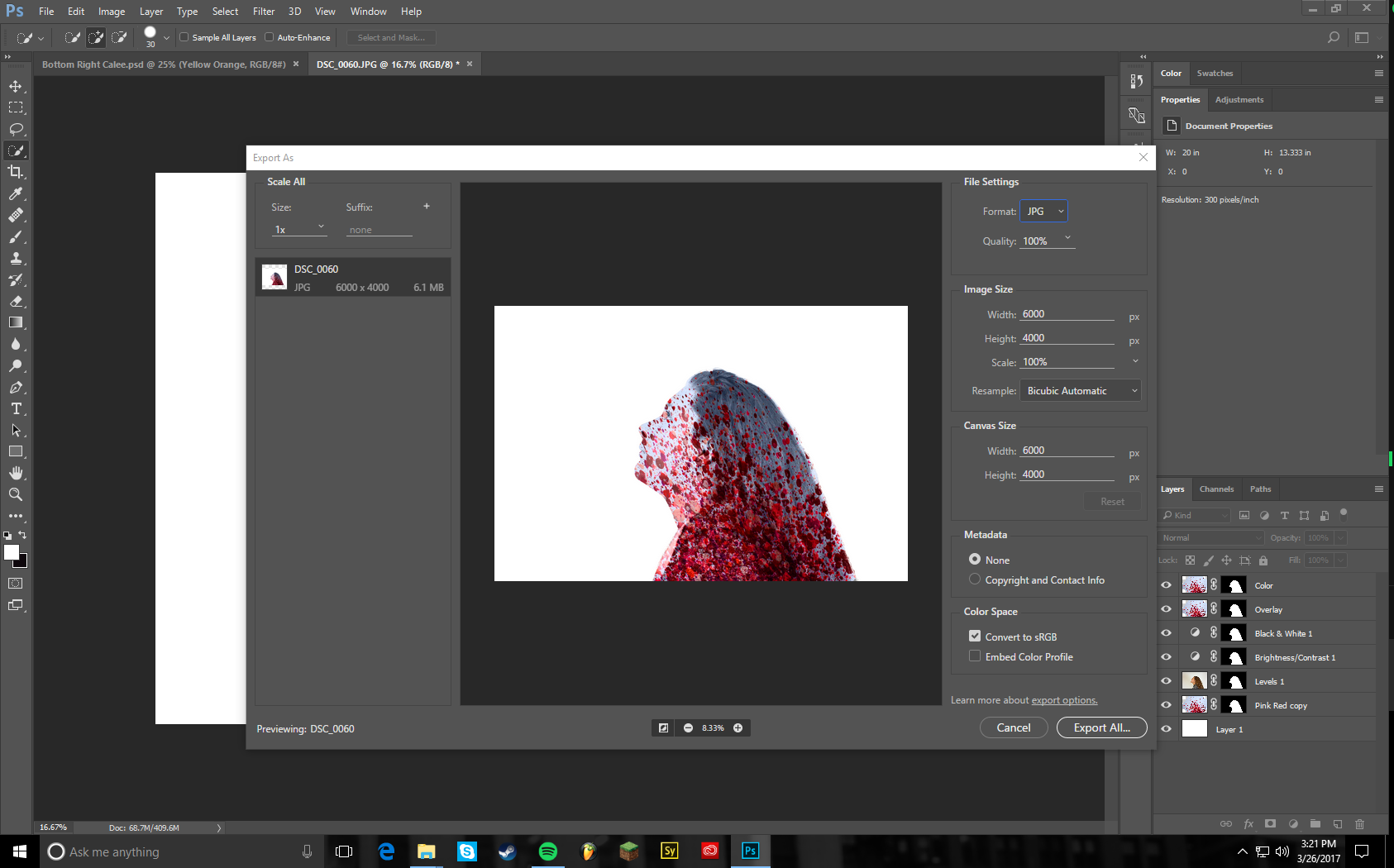Select the Hand tool
This screenshot has height=868, width=1394.
pyautogui.click(x=16, y=473)
